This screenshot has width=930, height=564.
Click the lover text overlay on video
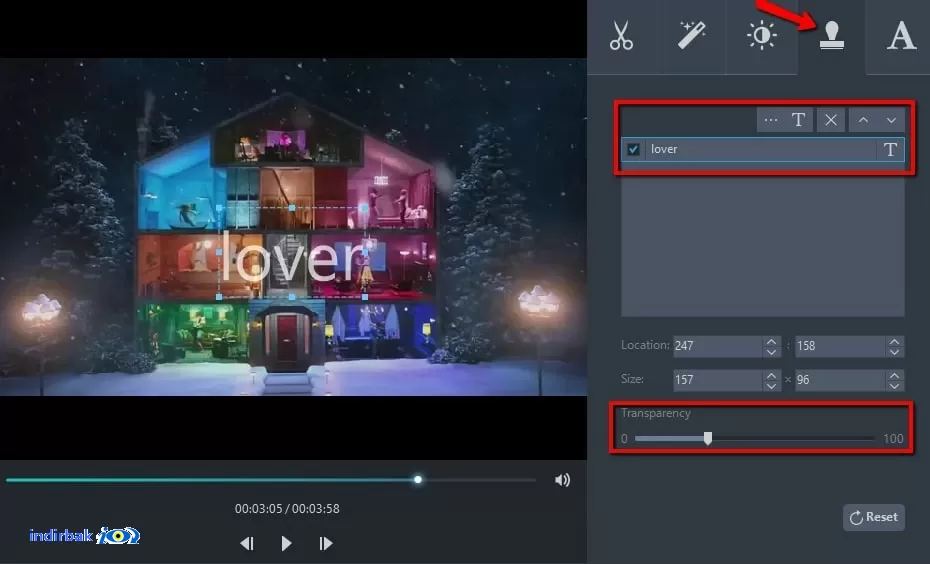[292, 257]
